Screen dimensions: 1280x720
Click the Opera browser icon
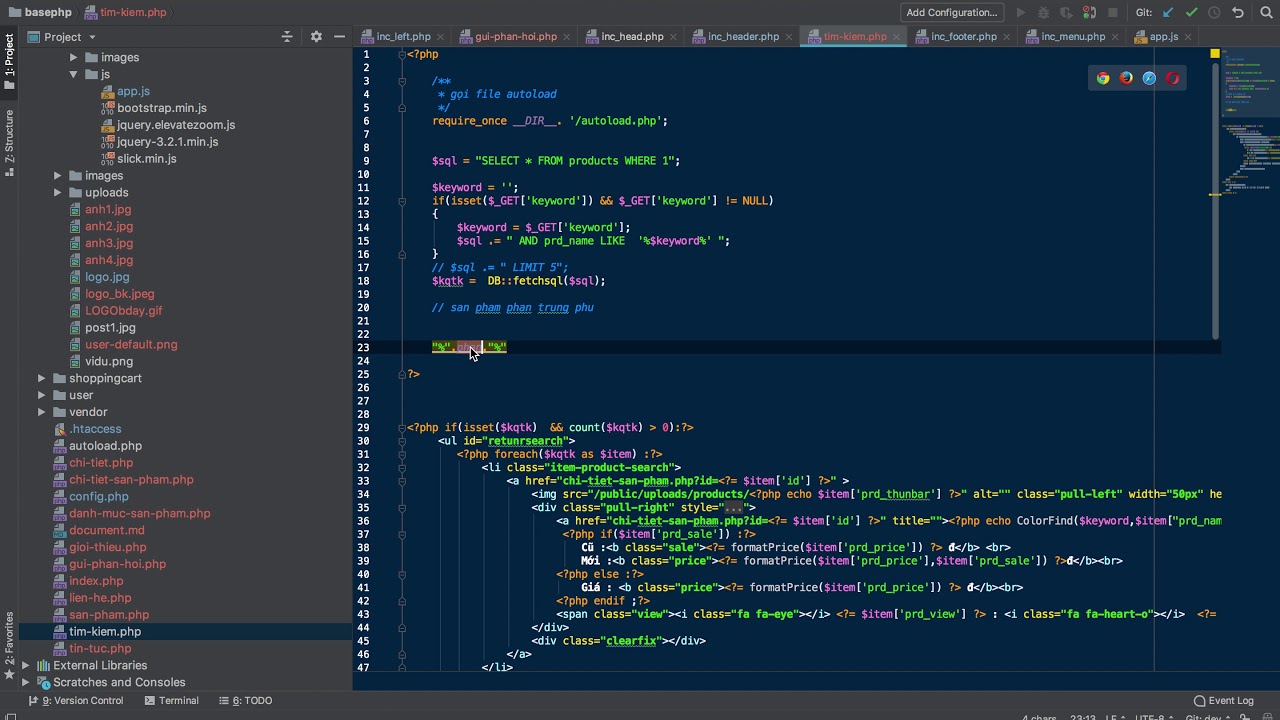pos(1172,78)
